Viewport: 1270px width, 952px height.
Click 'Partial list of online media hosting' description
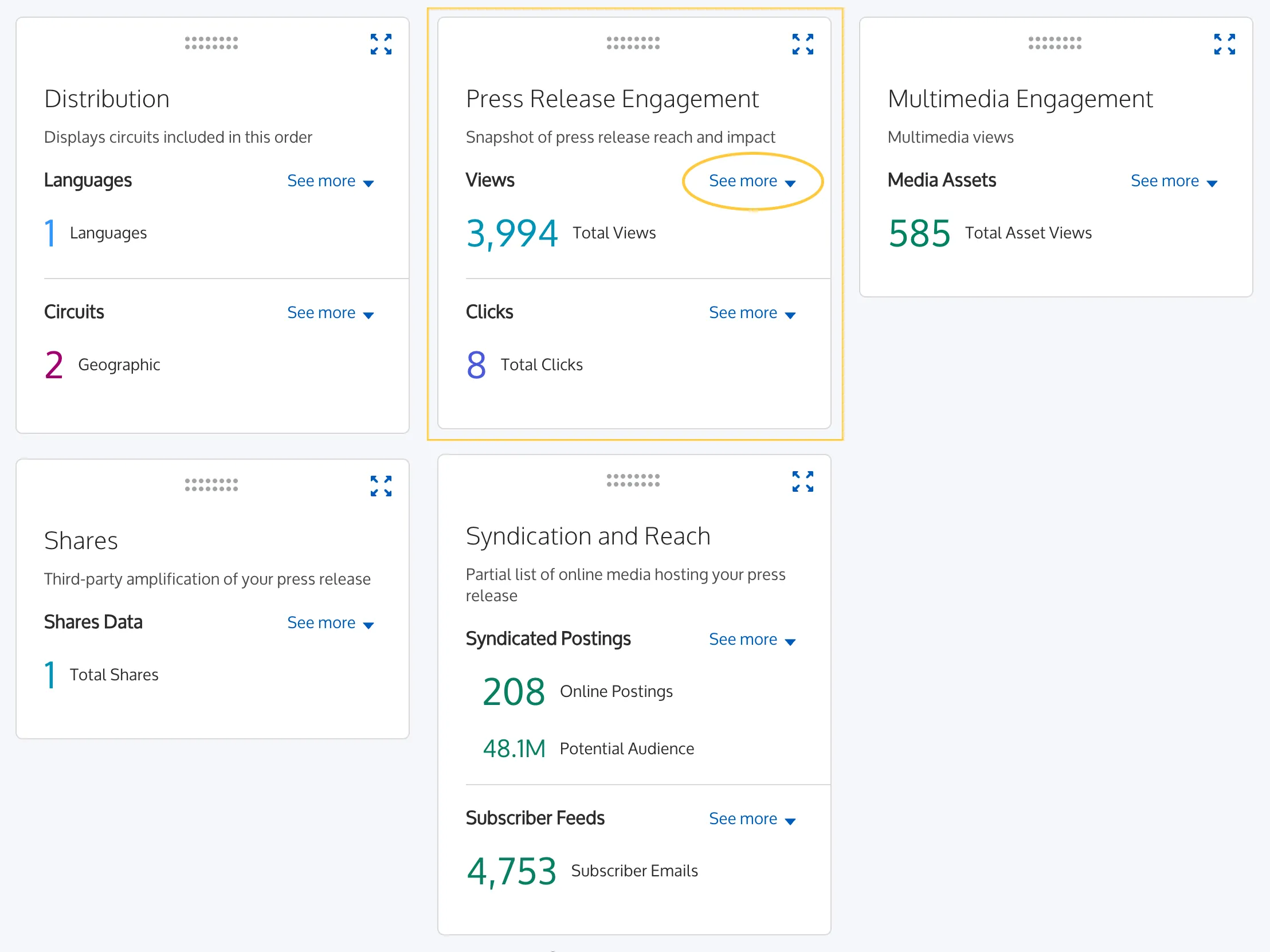coord(625,585)
